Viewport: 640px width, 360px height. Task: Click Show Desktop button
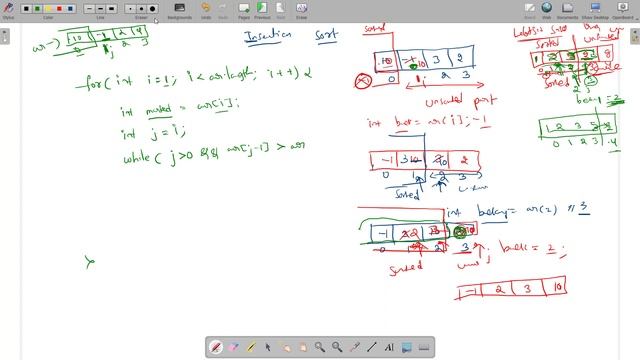point(595,10)
